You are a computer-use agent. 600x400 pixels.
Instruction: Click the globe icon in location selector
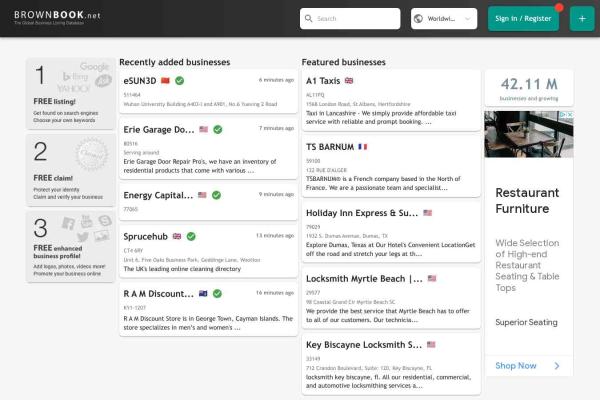[417, 19]
